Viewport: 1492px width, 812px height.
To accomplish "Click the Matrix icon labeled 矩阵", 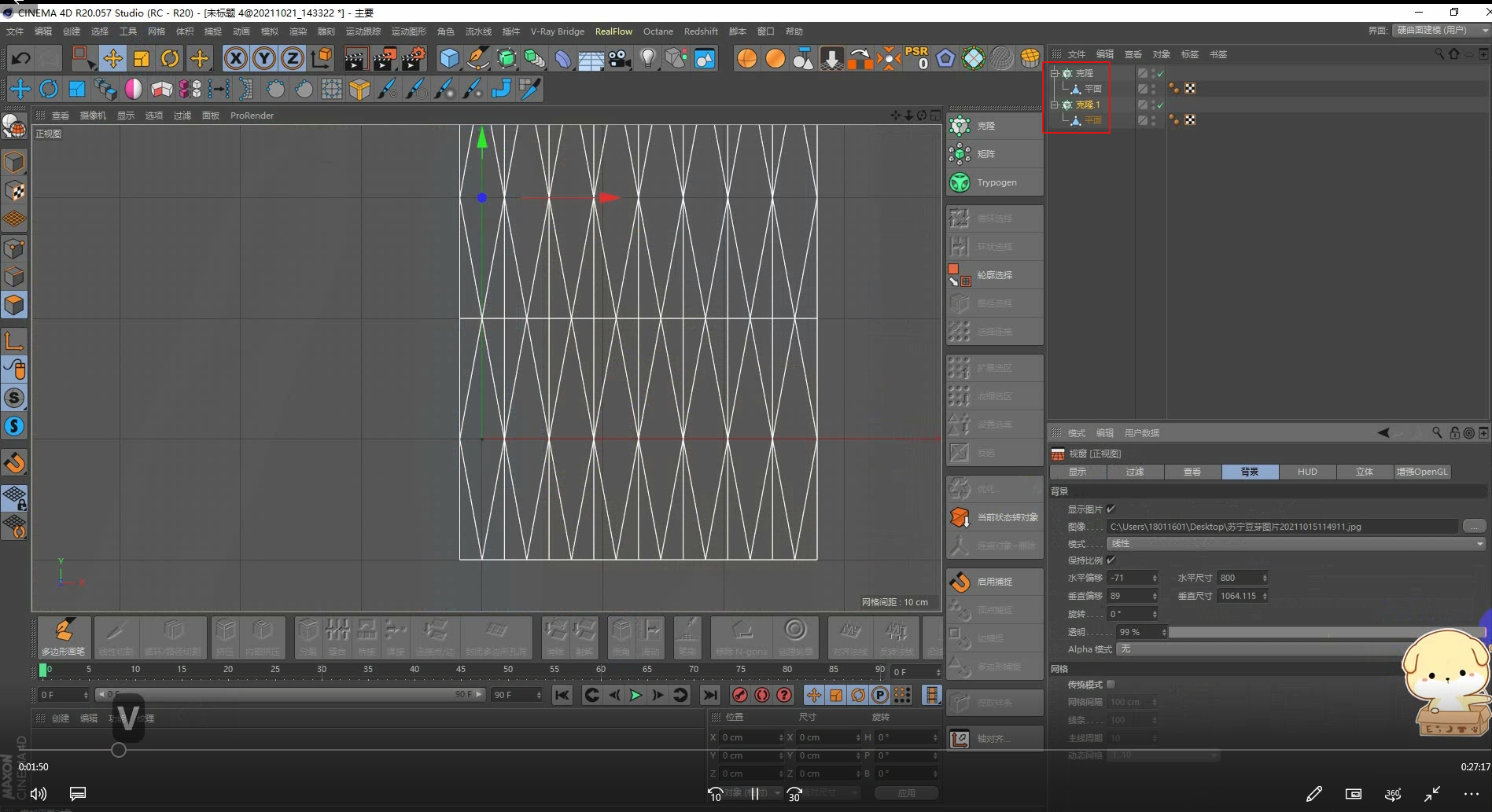I will coord(960,154).
